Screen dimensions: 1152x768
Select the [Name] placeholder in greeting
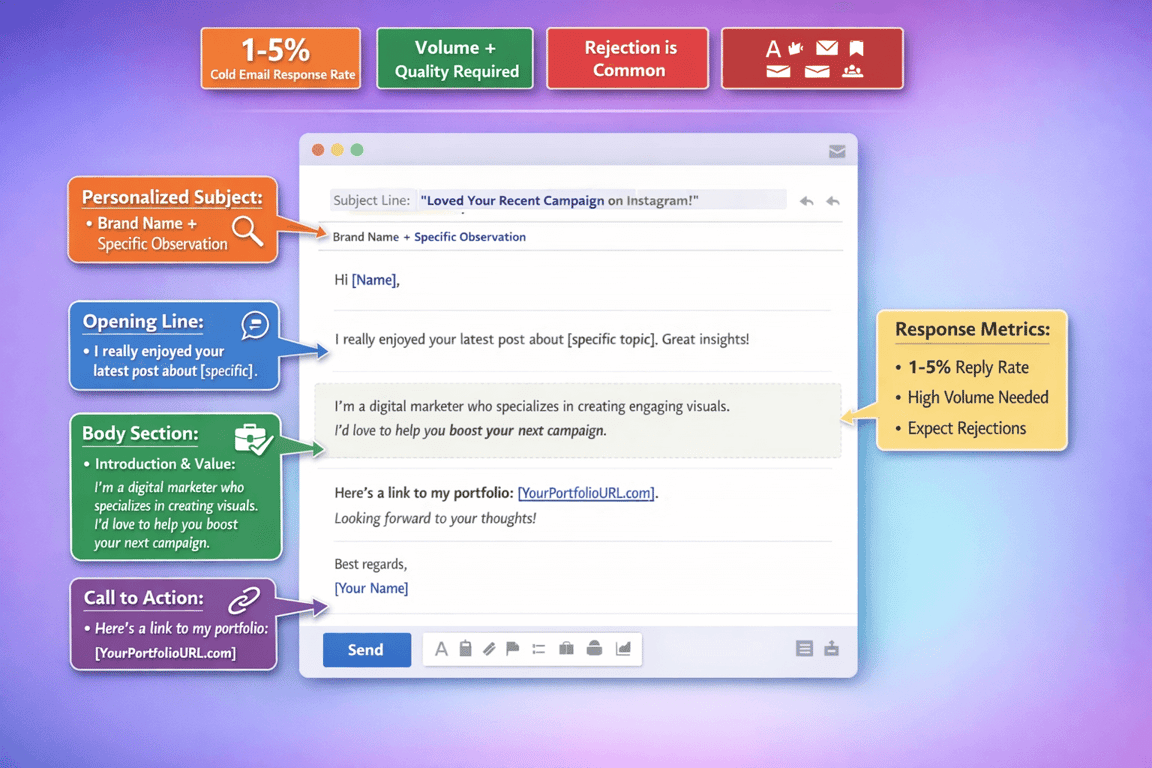[x=374, y=280]
